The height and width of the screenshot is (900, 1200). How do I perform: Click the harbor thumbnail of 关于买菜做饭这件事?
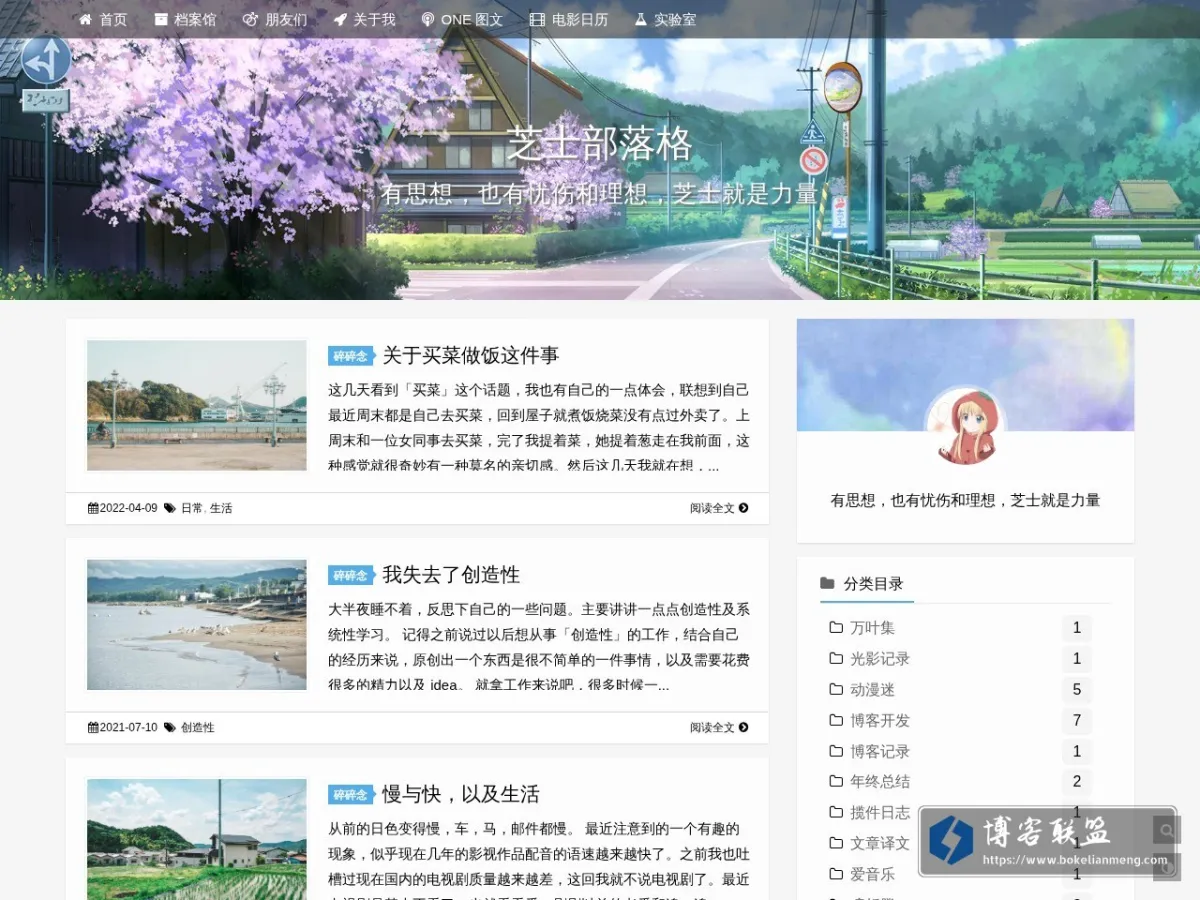pyautogui.click(x=196, y=405)
